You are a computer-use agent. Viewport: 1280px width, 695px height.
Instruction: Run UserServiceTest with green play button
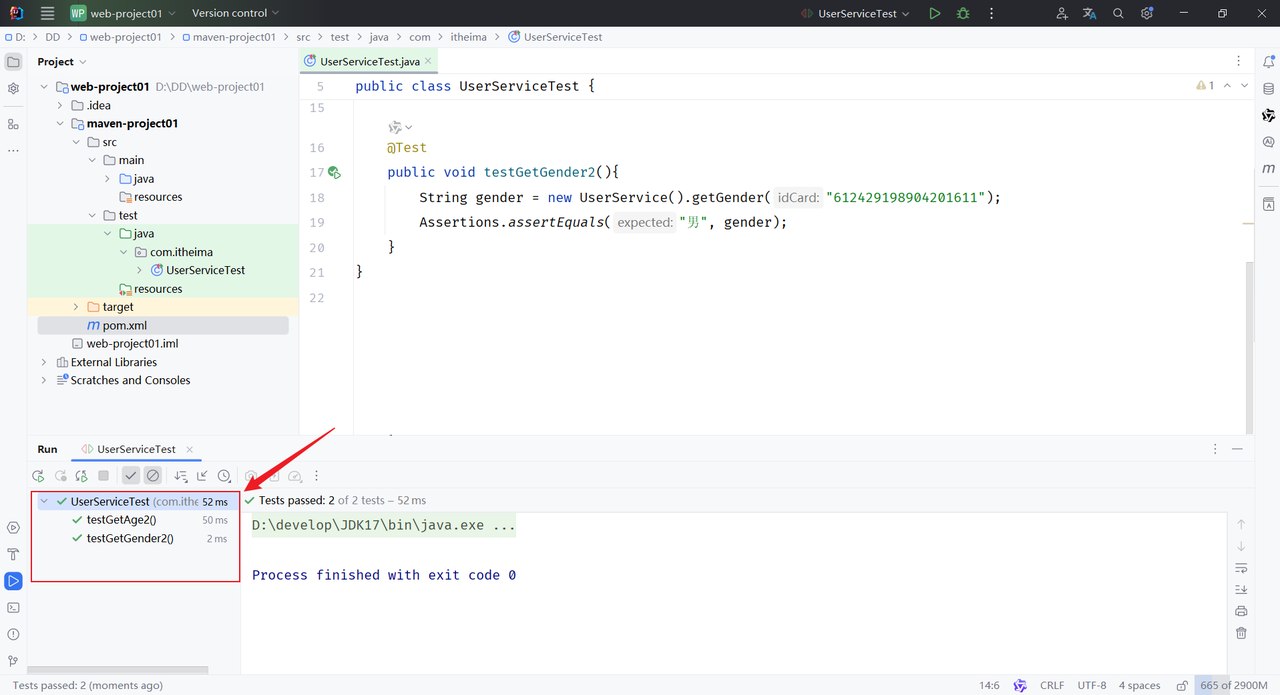(x=934, y=13)
